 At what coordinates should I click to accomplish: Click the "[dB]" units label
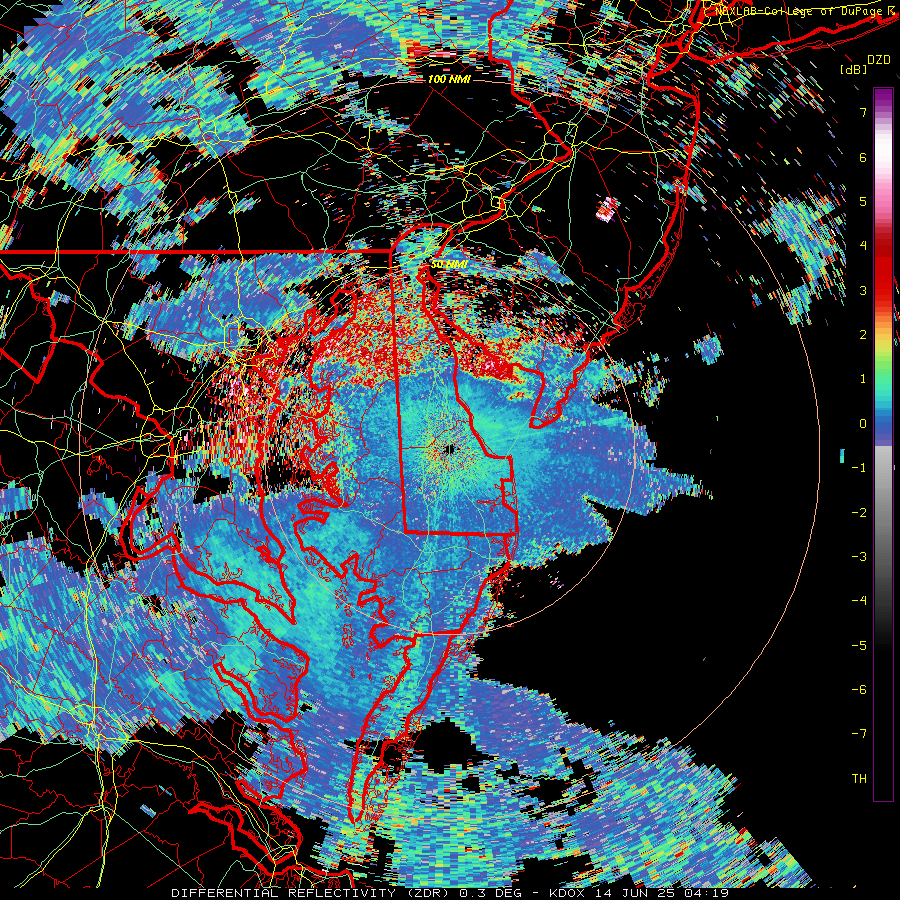(853, 69)
